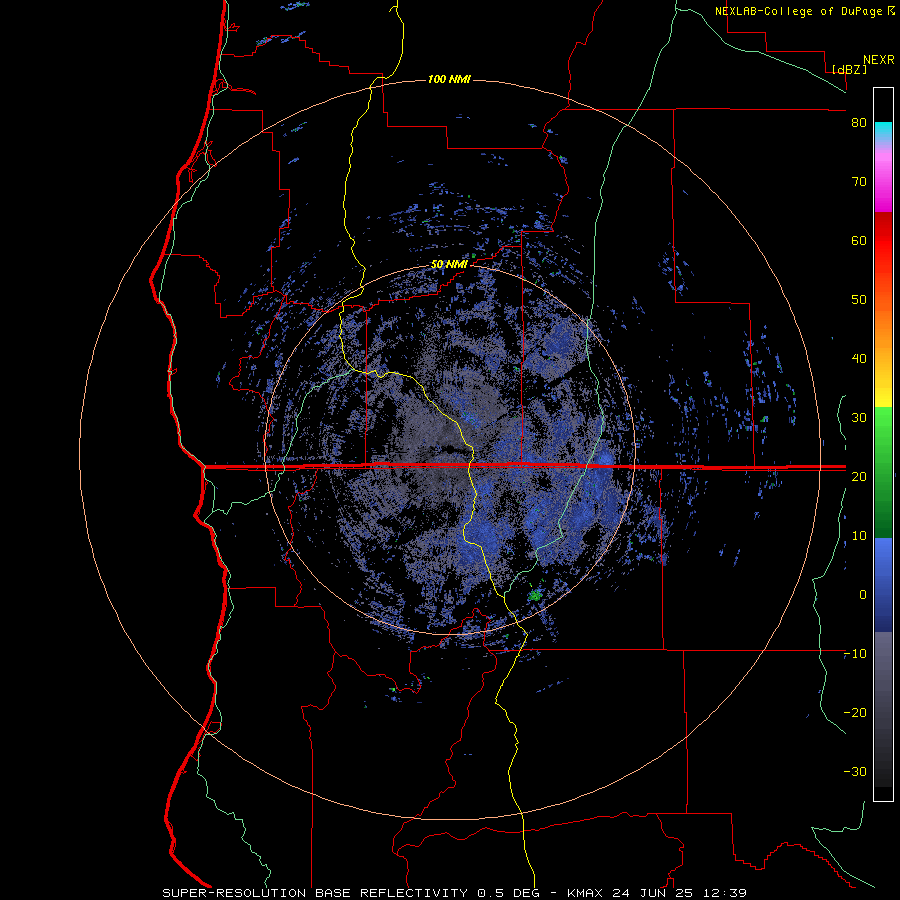Click the 80 value on the dBZ scale
Screen dimensions: 900x900
pyautogui.click(x=859, y=123)
